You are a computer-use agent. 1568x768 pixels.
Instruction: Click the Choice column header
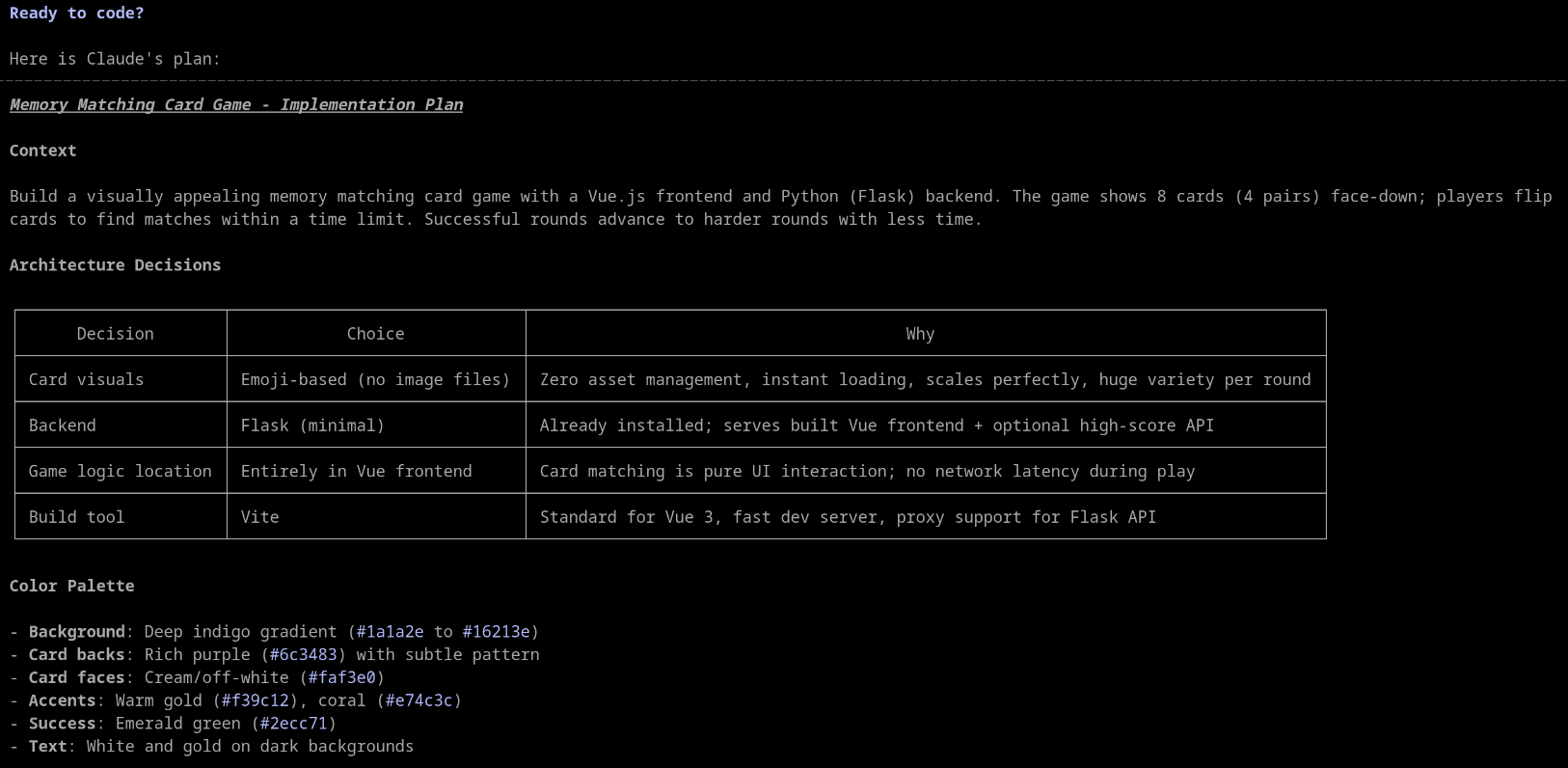pyautogui.click(x=375, y=334)
